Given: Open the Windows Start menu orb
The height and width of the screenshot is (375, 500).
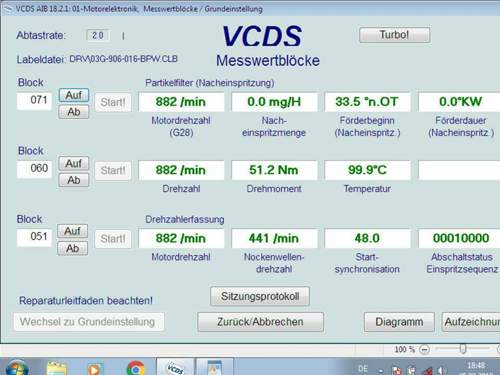Looking at the screenshot, I should (17, 368).
